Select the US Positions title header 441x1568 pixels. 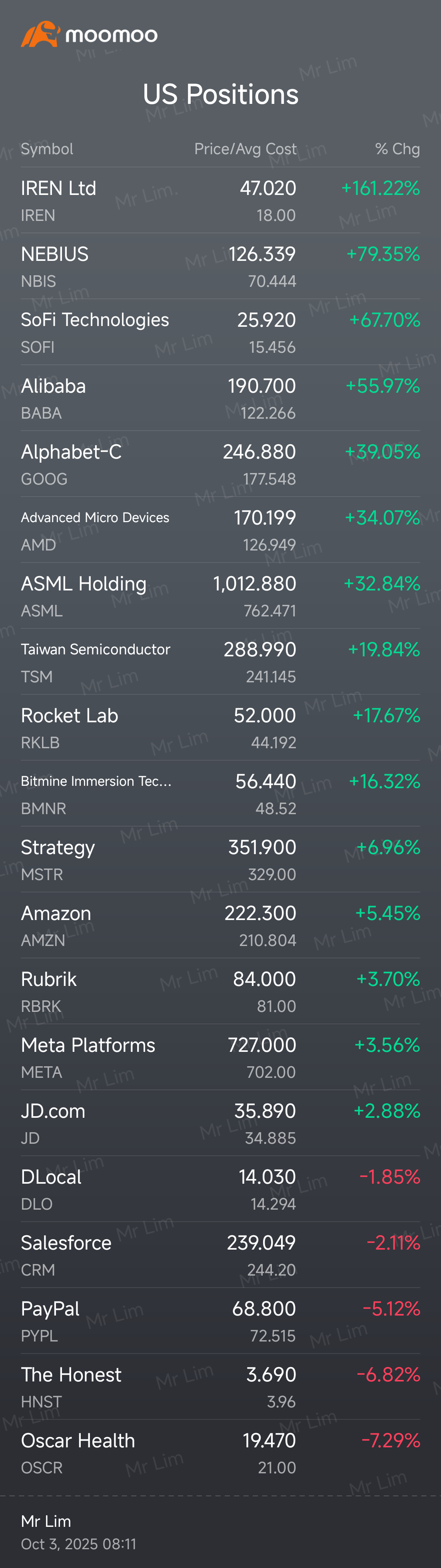point(221,94)
